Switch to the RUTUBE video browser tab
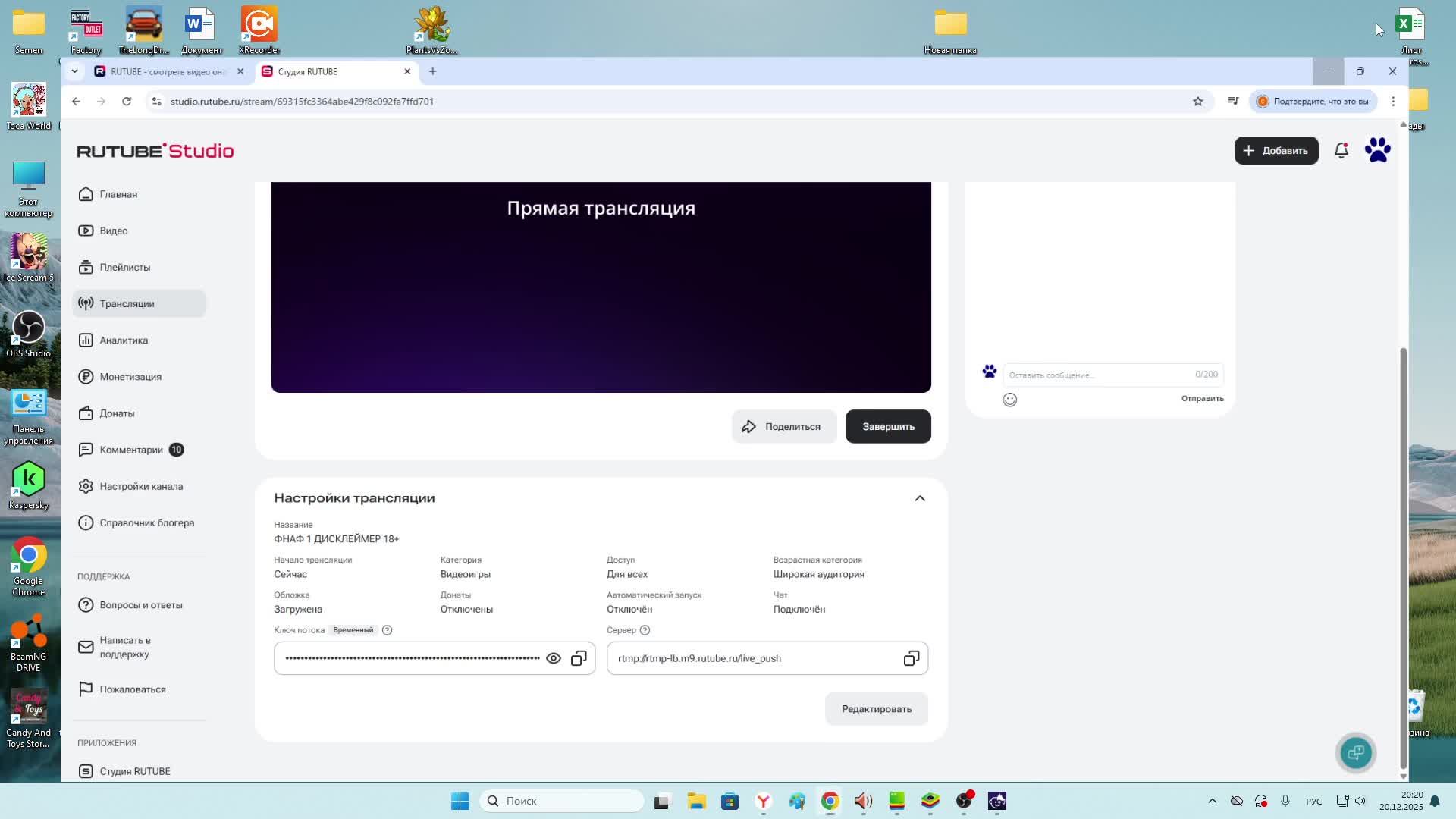1456x819 pixels. click(167, 71)
